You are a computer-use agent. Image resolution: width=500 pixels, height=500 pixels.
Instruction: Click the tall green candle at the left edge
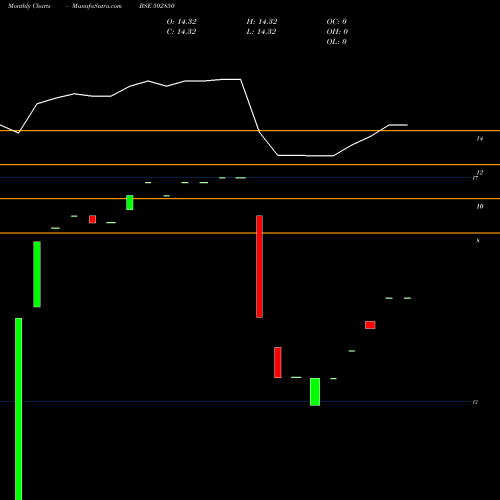pyautogui.click(x=19, y=409)
